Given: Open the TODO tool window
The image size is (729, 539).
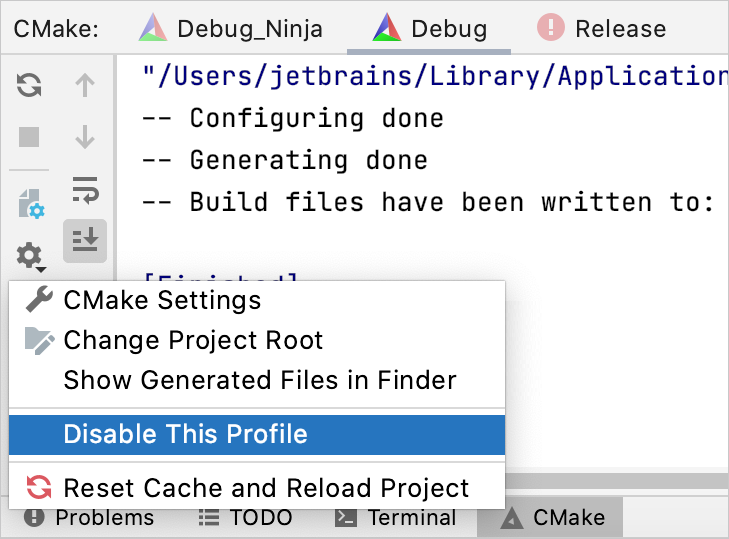Looking at the screenshot, I should coord(245,518).
